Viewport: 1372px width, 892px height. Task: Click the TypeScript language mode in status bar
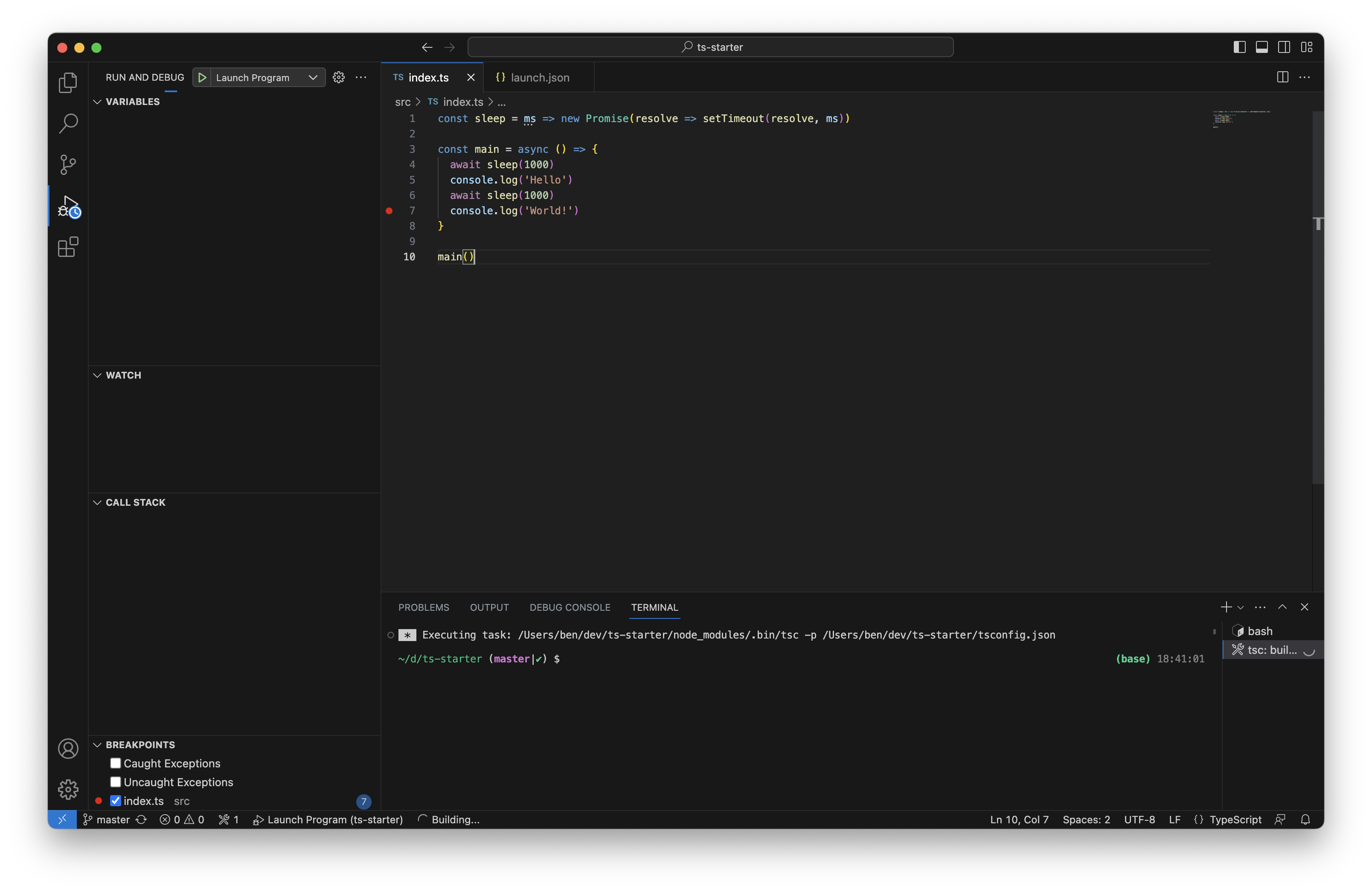(x=1235, y=819)
